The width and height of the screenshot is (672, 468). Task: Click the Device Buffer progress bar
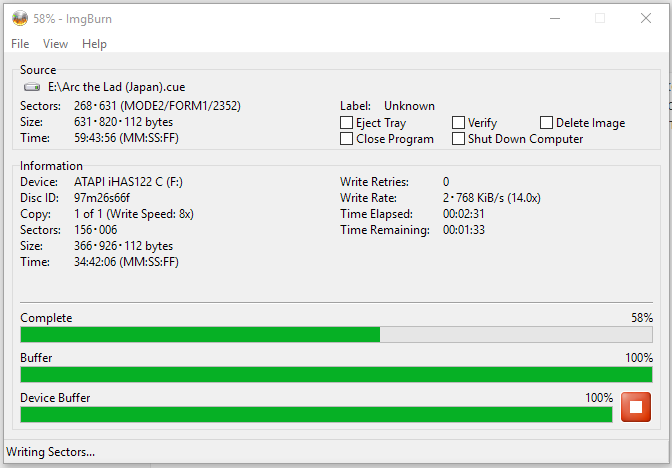point(316,414)
